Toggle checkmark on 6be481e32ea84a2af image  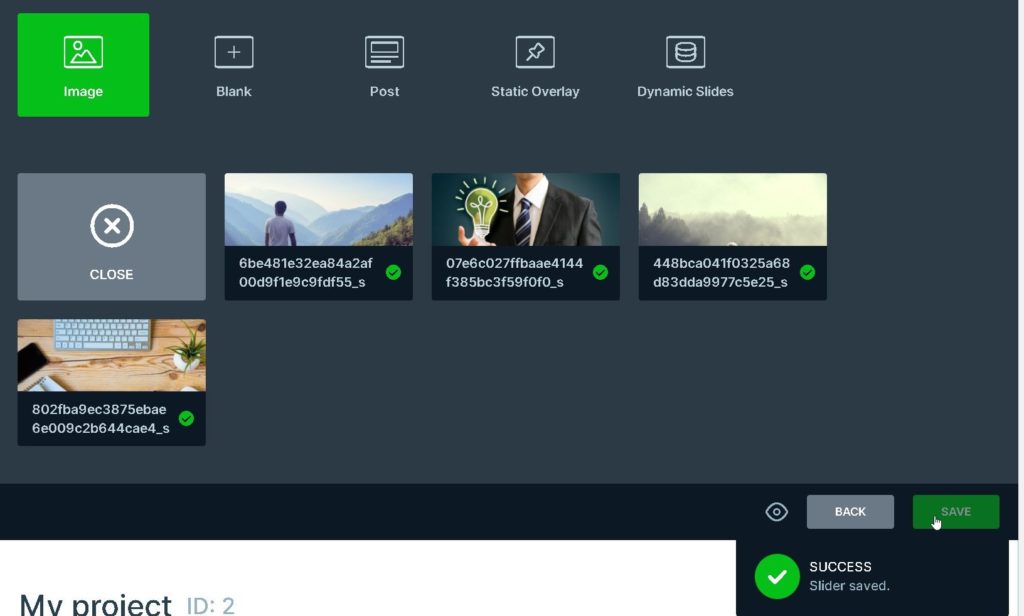393,272
